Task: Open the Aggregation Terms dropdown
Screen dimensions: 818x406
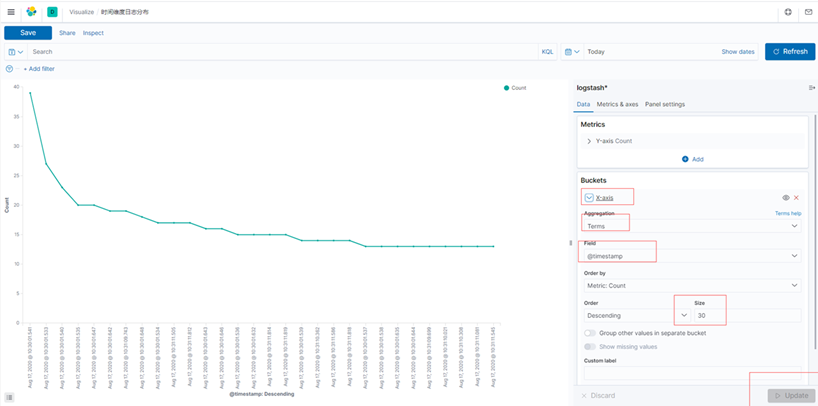Action: [x=693, y=226]
